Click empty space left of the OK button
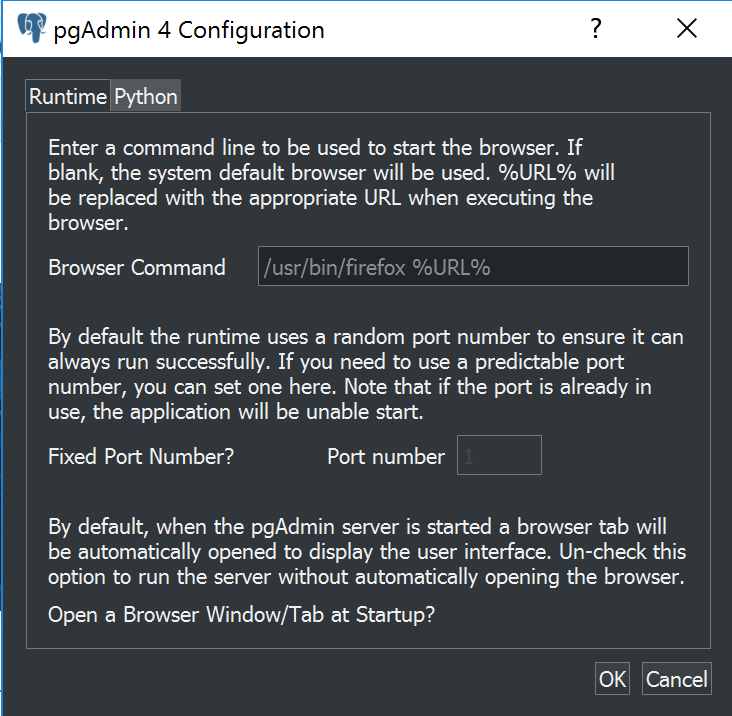 click(x=300, y=679)
